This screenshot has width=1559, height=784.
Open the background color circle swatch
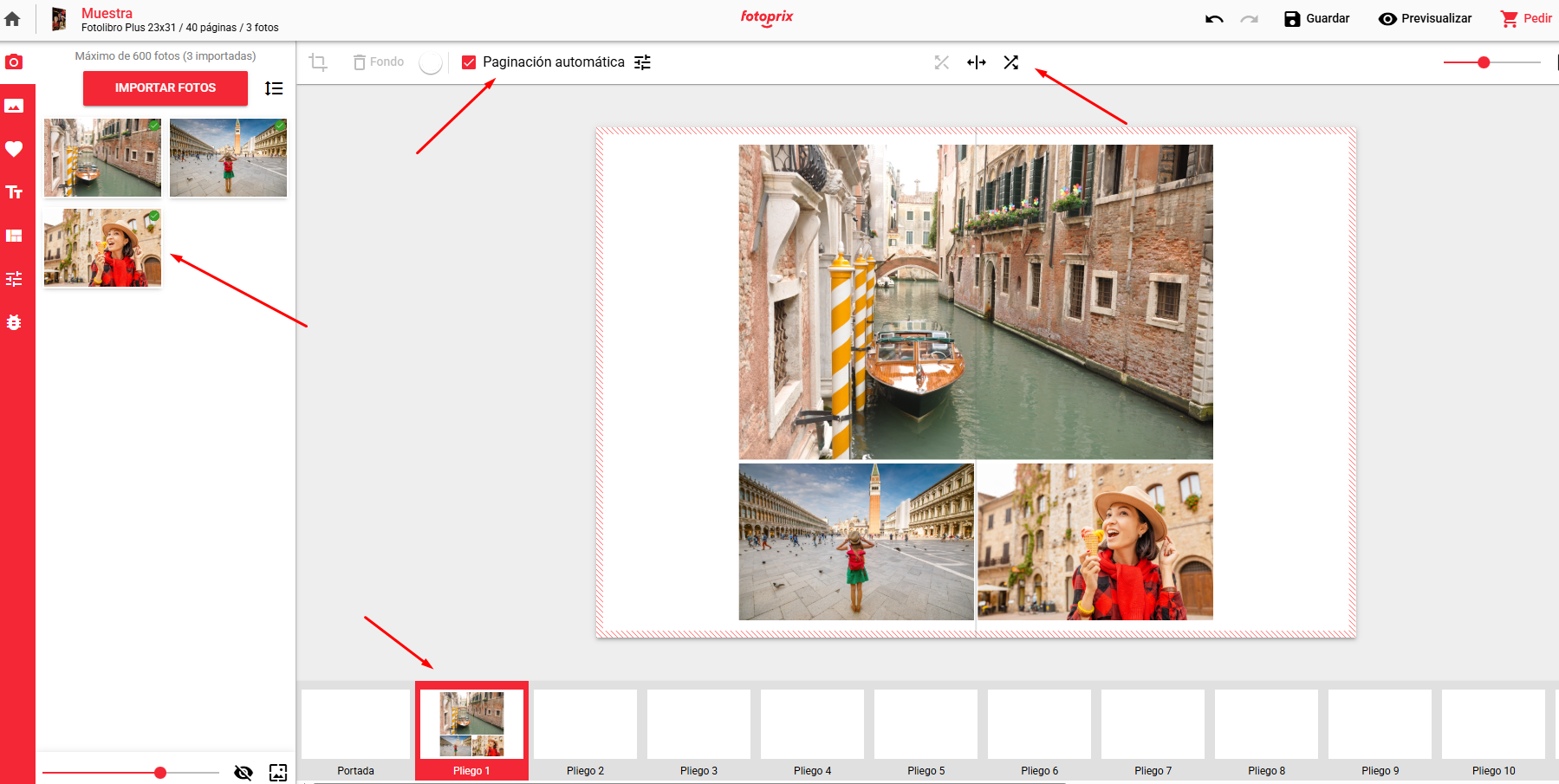point(431,62)
